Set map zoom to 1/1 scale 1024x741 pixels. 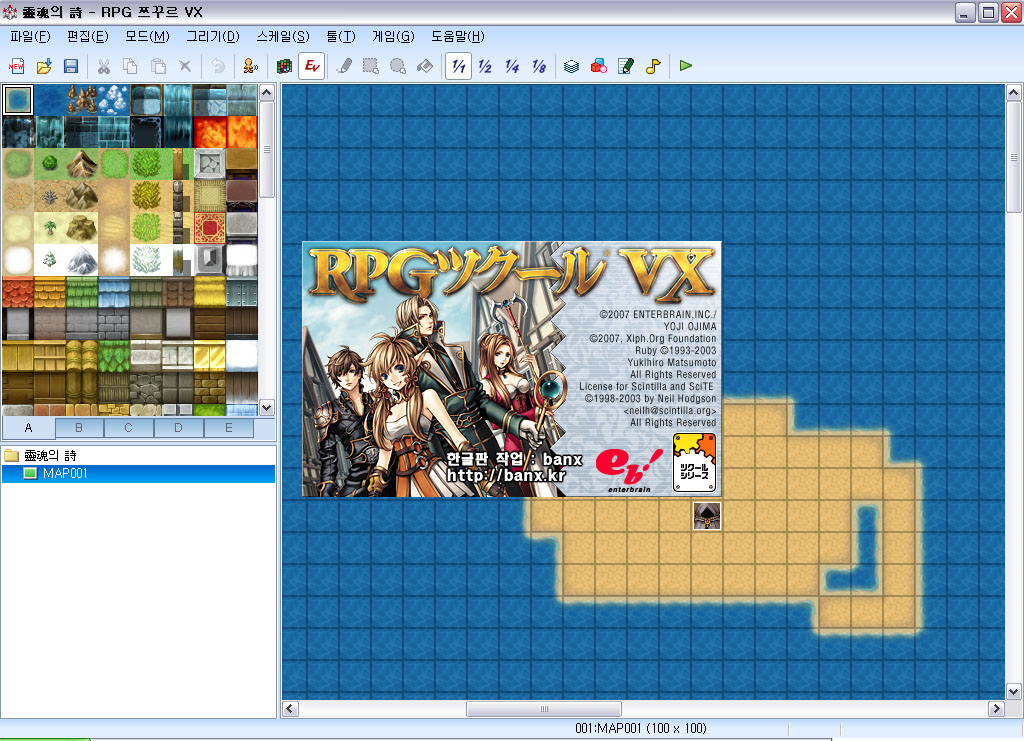(458, 66)
